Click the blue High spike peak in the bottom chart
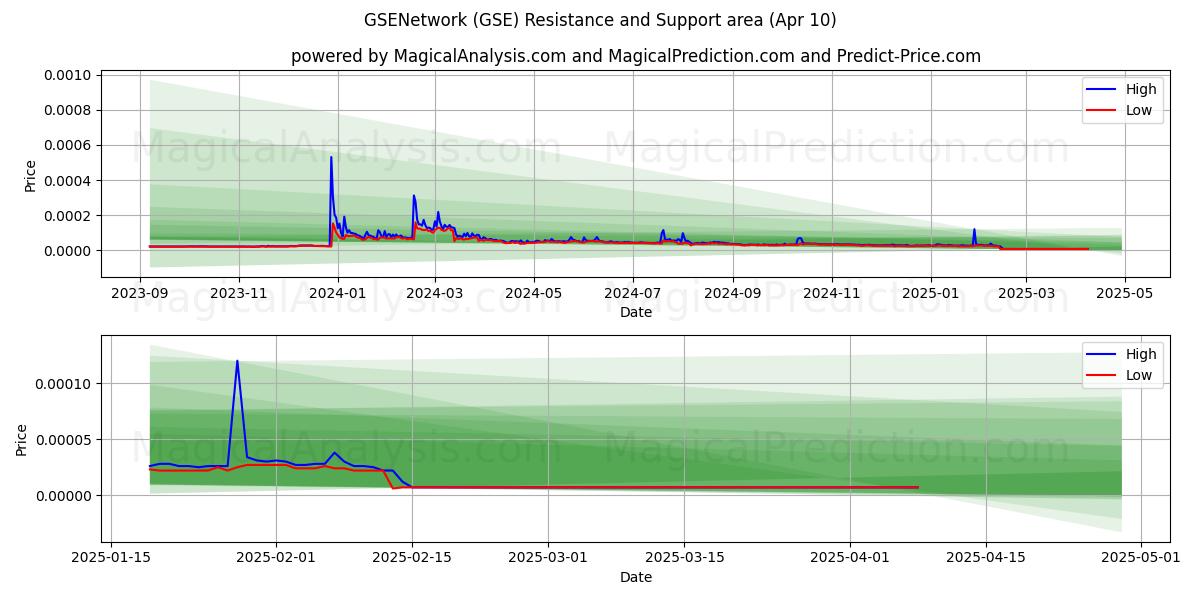Image resolution: width=1200 pixels, height=600 pixels. (237, 362)
